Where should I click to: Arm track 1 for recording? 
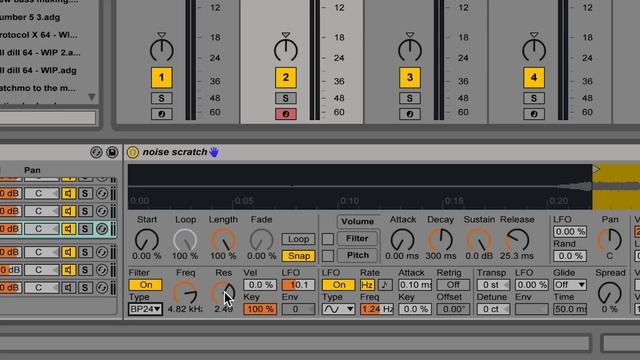pos(162,114)
